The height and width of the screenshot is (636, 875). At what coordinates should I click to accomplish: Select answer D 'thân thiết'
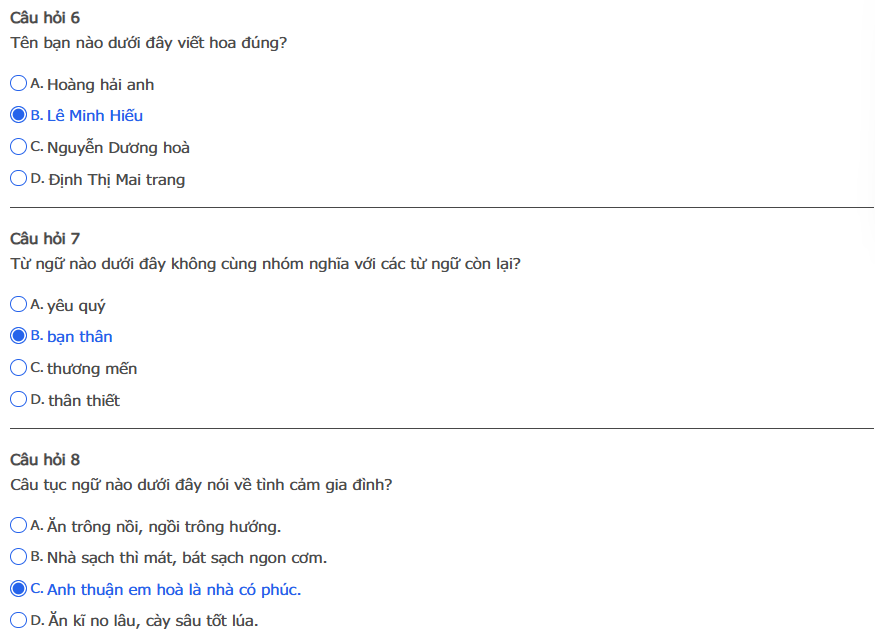pyautogui.click(x=18, y=400)
